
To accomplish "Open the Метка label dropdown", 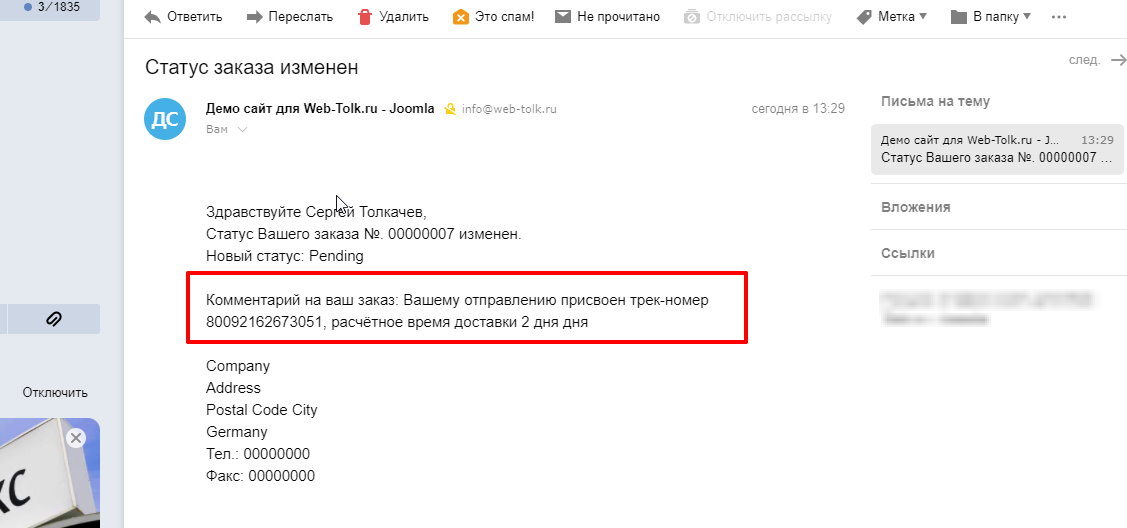I will click(x=892, y=17).
